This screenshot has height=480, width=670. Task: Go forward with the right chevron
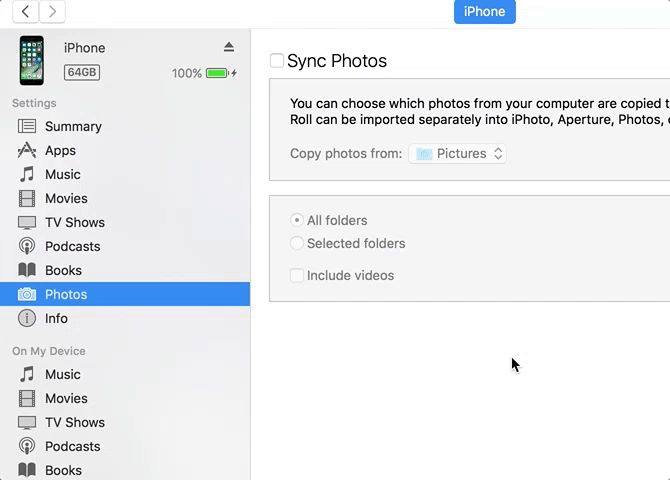52,11
